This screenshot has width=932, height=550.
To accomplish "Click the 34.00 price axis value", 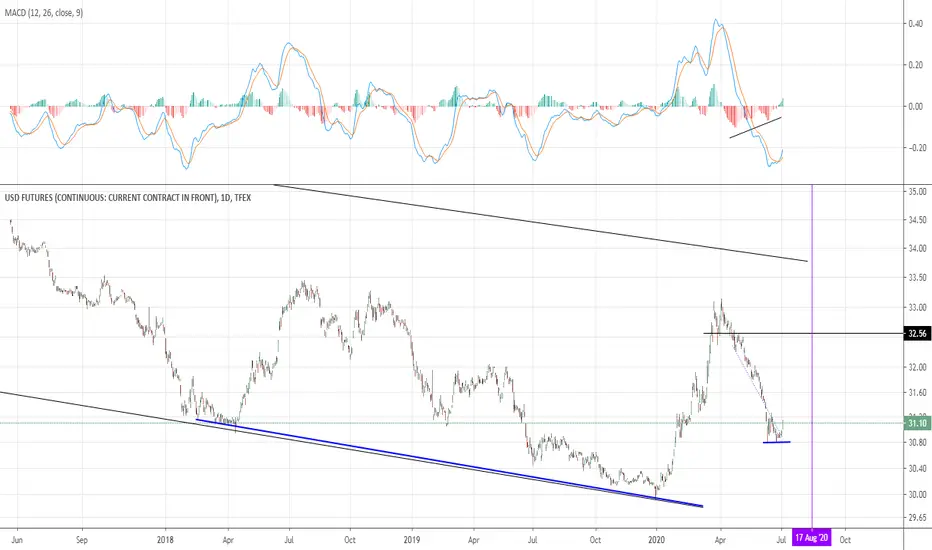I will 917,249.
